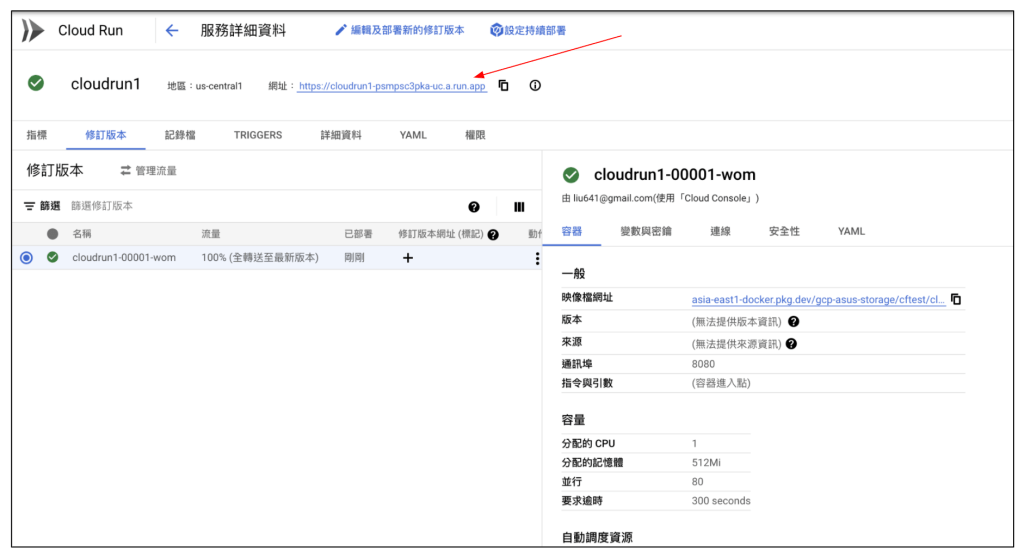The width and height of the screenshot is (1024, 558).
Task: Open the cloudrun1 run.app URL link
Action: [x=392, y=86]
